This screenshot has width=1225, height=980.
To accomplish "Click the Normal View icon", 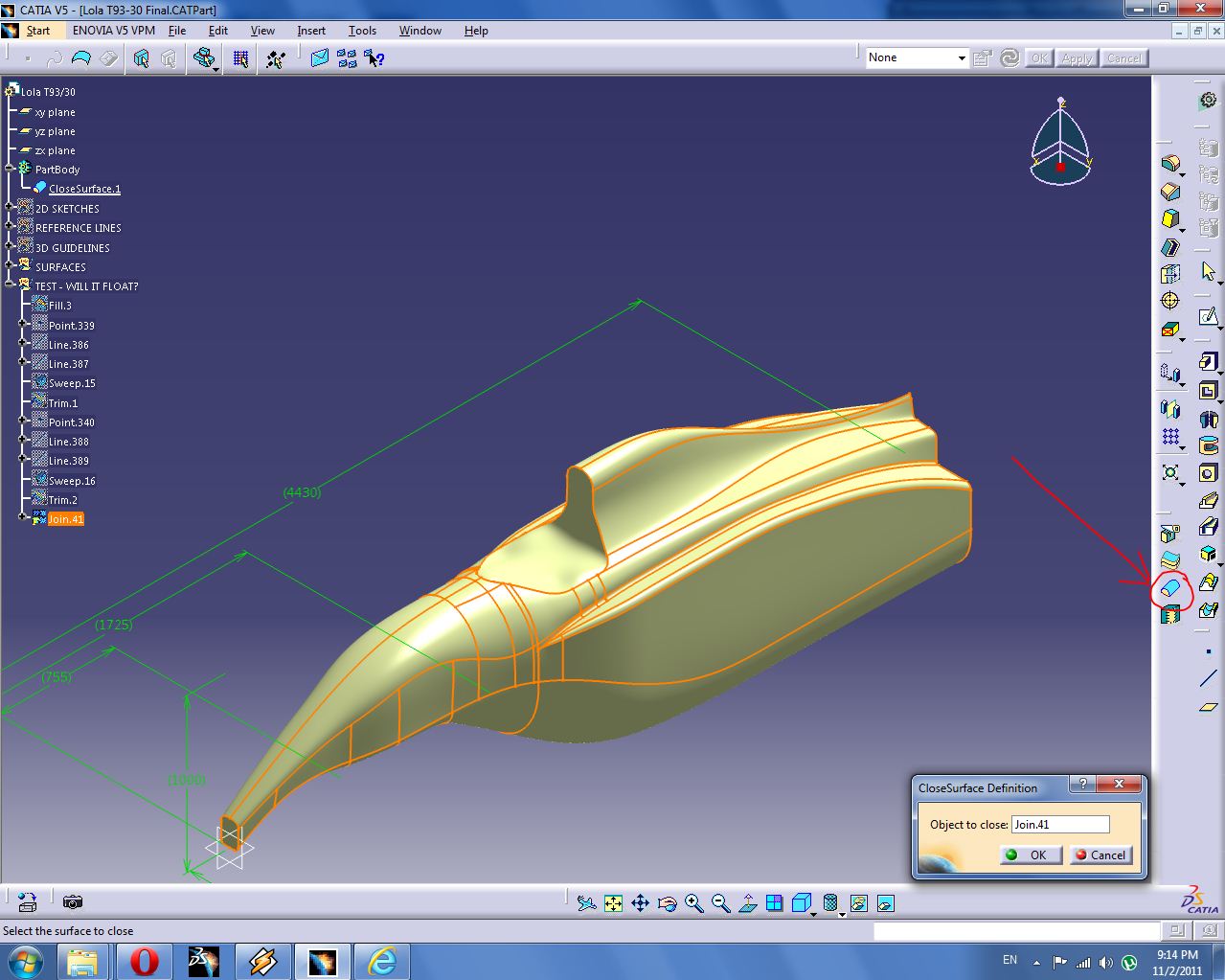I will pyautogui.click(x=748, y=903).
